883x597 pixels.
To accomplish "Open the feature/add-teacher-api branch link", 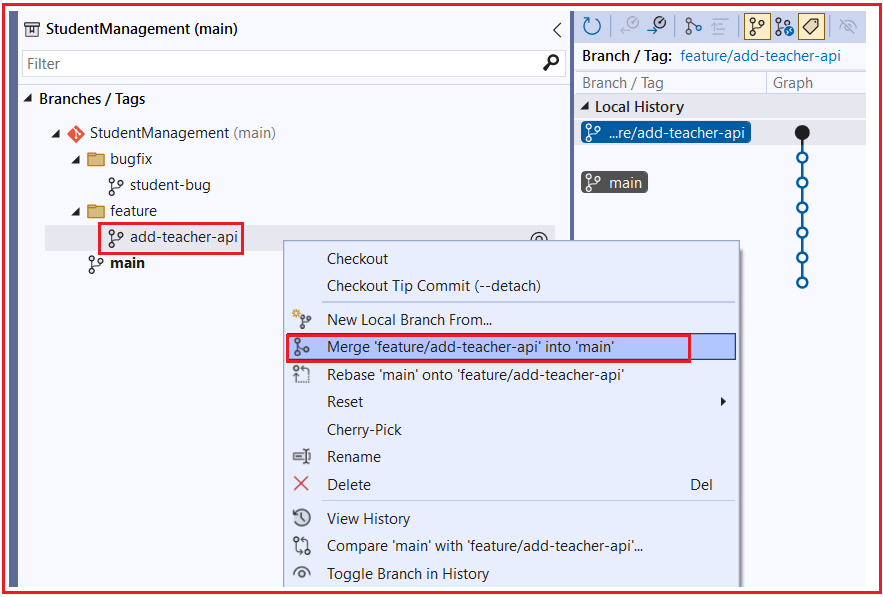I will pyautogui.click(x=761, y=56).
